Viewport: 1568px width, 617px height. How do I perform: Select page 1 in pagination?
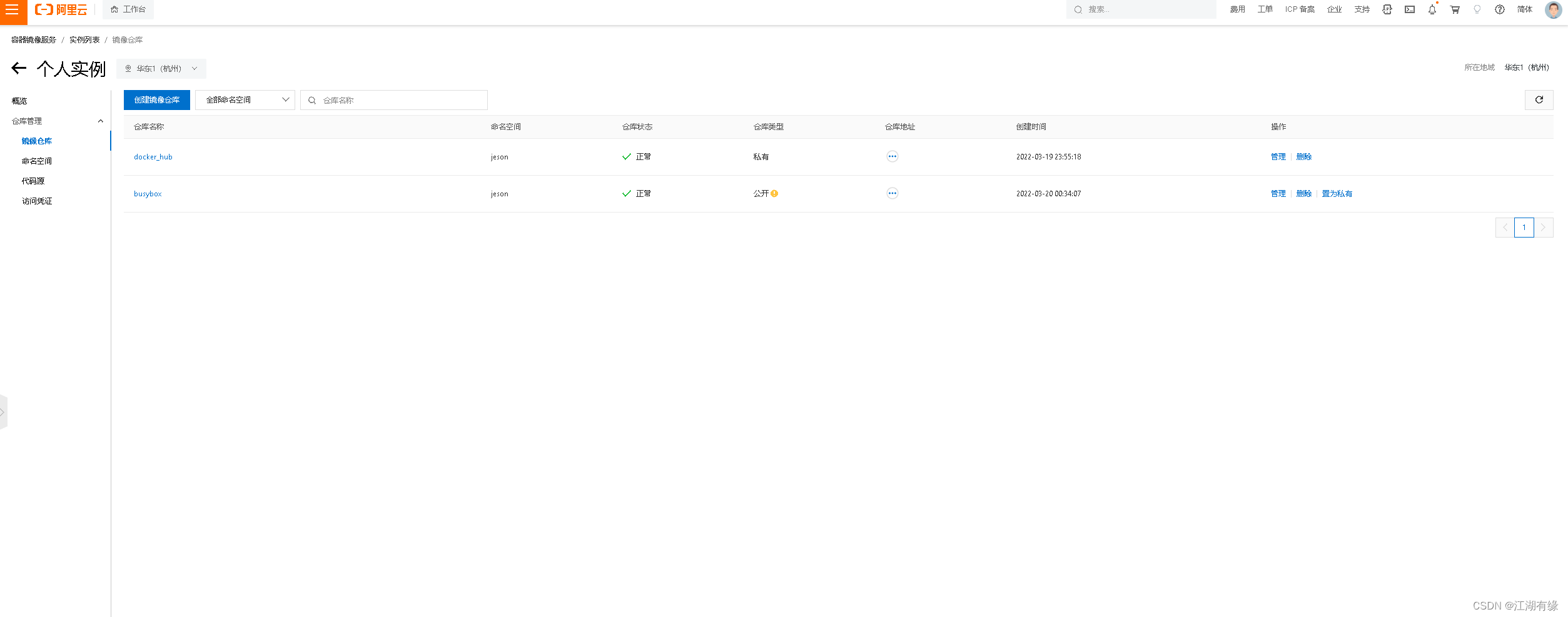click(x=1524, y=227)
